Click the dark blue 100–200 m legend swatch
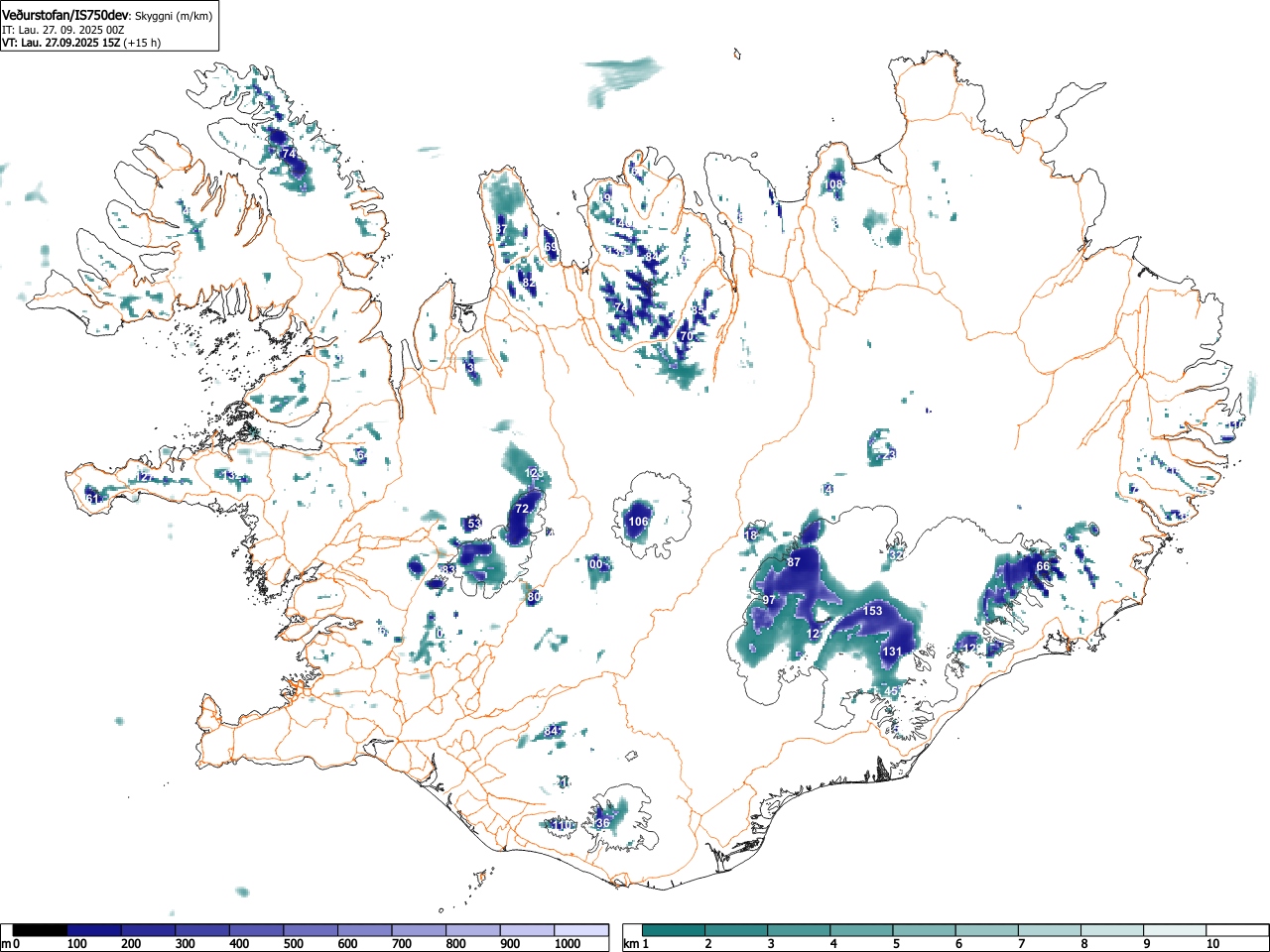Screen dimensions: 1270x952 point(94,930)
